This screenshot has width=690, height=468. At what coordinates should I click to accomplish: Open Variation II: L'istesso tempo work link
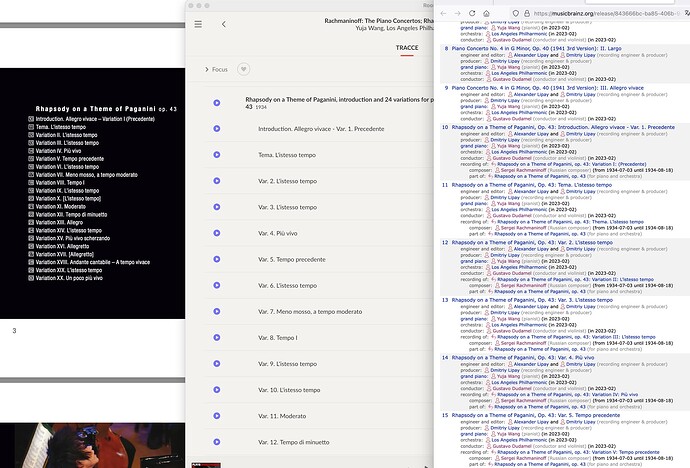click(x=575, y=279)
